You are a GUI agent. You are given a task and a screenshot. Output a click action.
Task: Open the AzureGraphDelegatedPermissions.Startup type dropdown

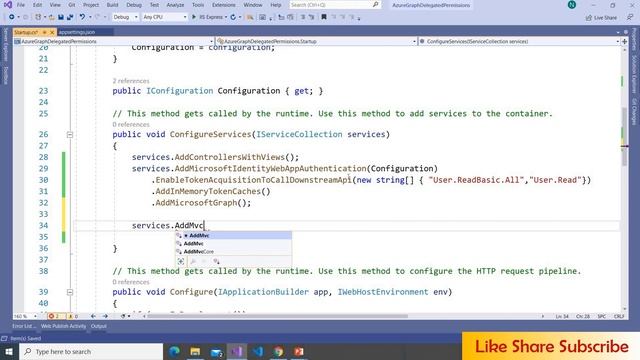click(316, 41)
